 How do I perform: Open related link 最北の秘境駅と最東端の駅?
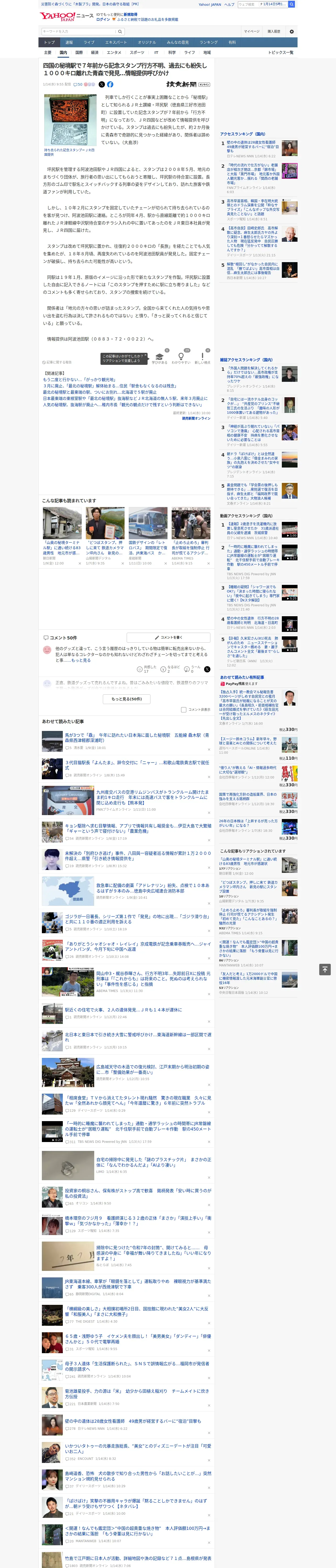point(100,392)
